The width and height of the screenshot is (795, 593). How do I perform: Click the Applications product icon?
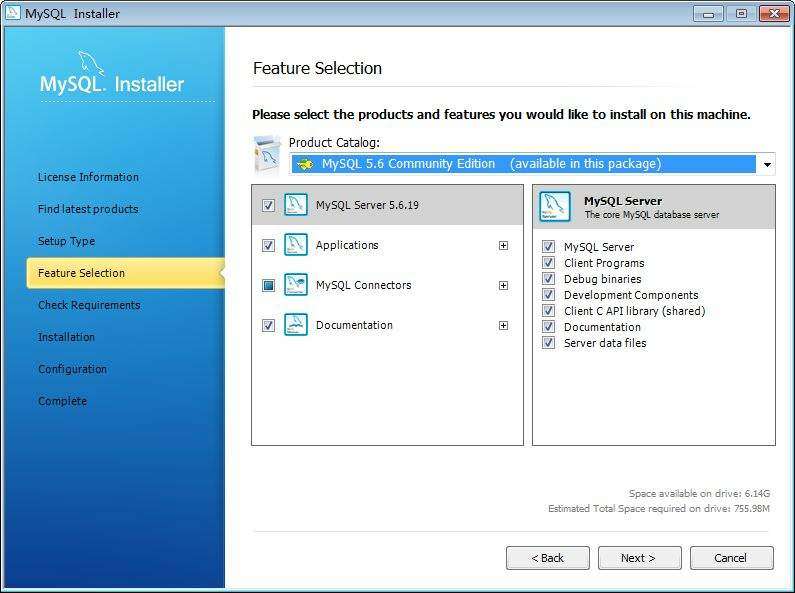click(296, 245)
